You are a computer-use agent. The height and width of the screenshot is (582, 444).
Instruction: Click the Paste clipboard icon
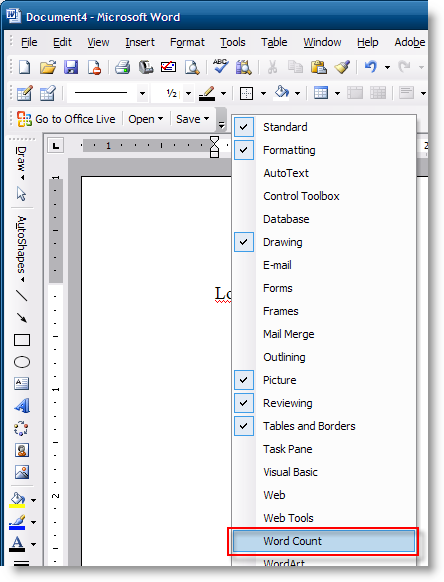click(x=319, y=68)
